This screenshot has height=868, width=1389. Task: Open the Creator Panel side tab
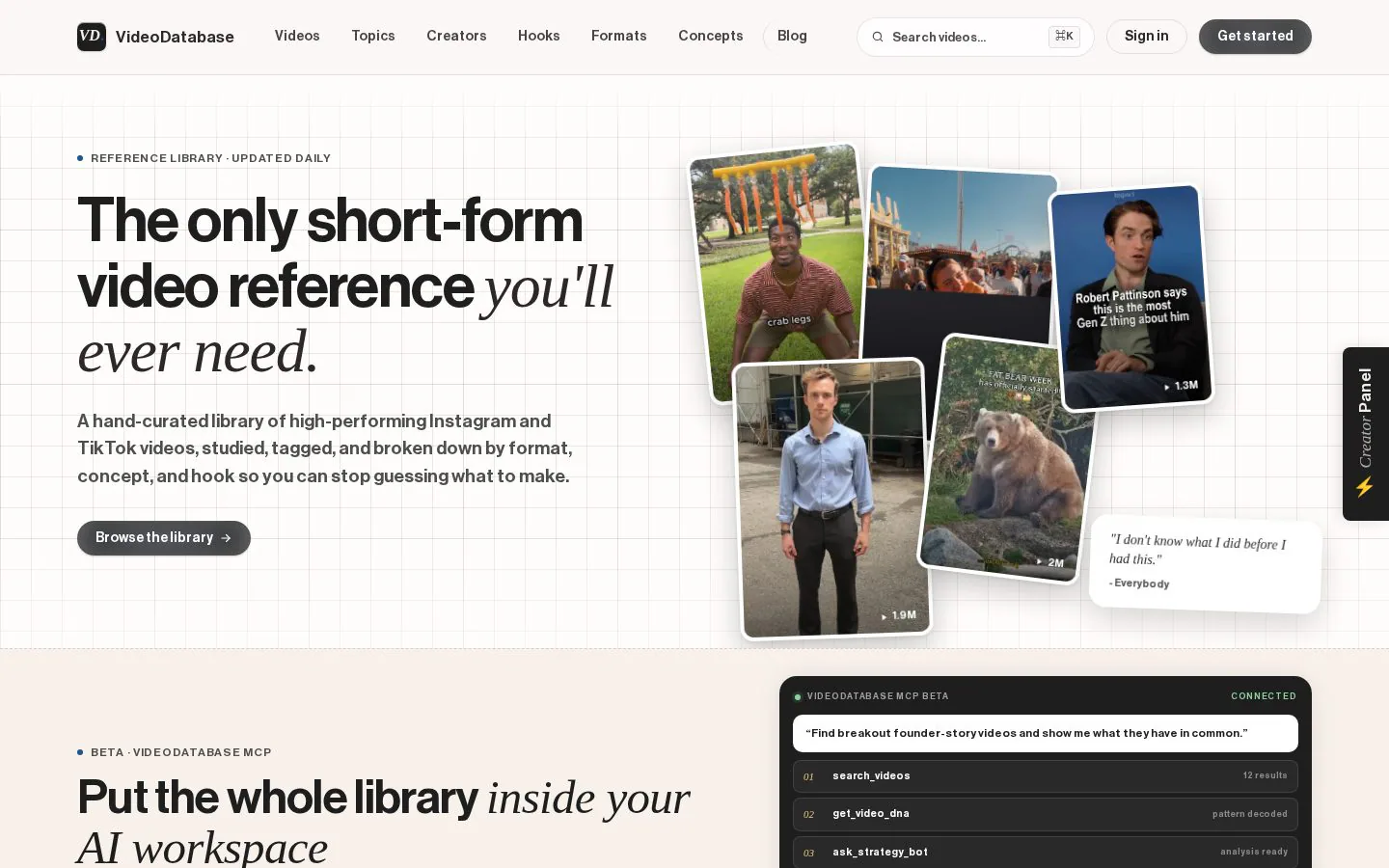pyautogui.click(x=1366, y=434)
